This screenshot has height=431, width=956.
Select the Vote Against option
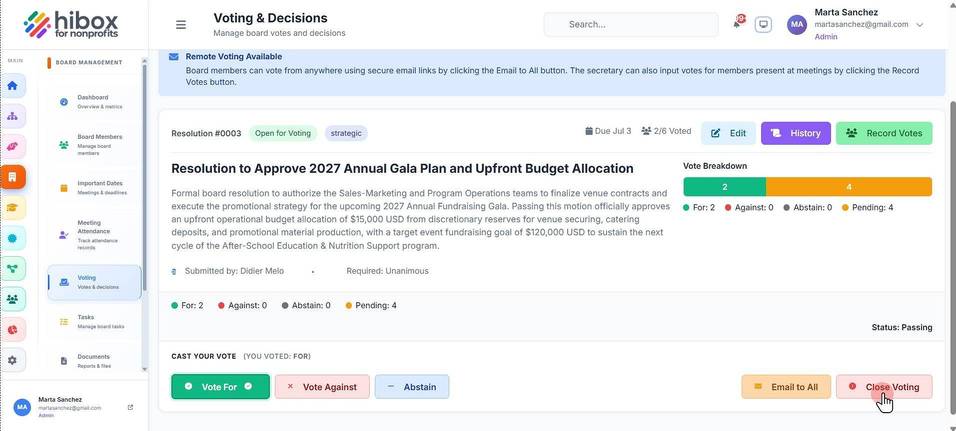click(x=322, y=386)
